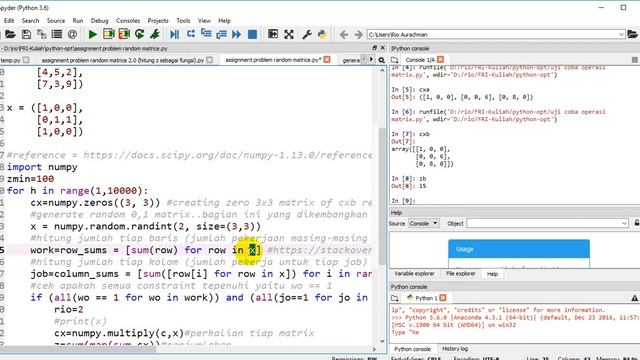Viewport: 640px width, 360px height.
Task: Switch to Variable explorer tab
Action: [414, 273]
